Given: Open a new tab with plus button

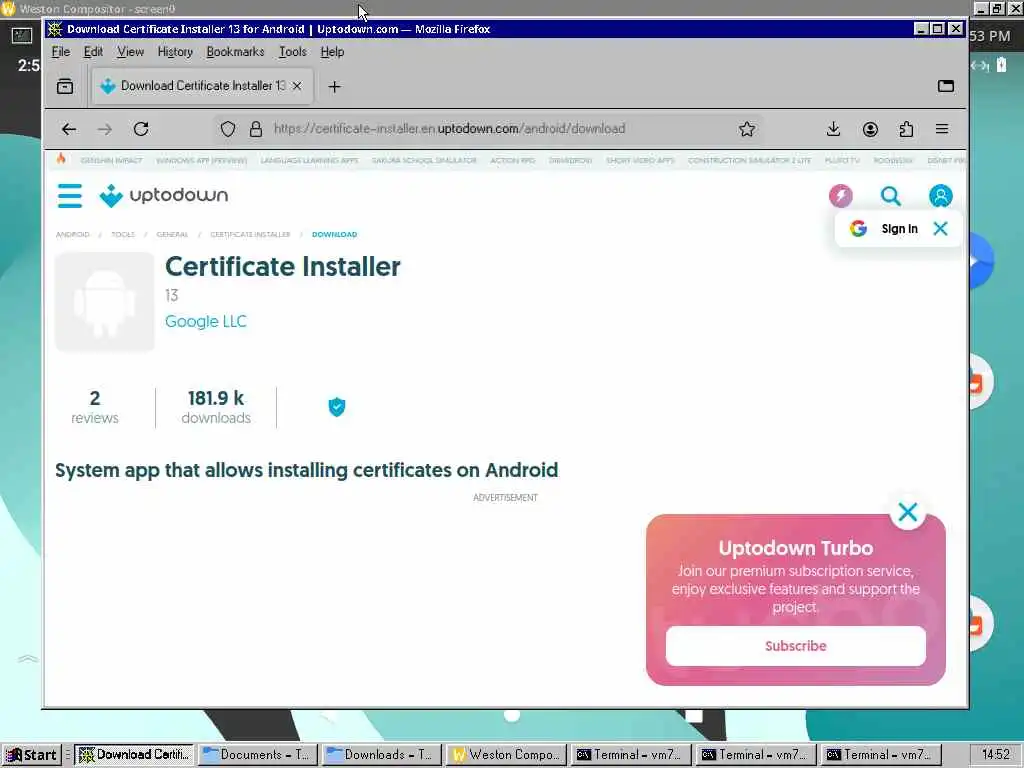Looking at the screenshot, I should click(x=334, y=87).
